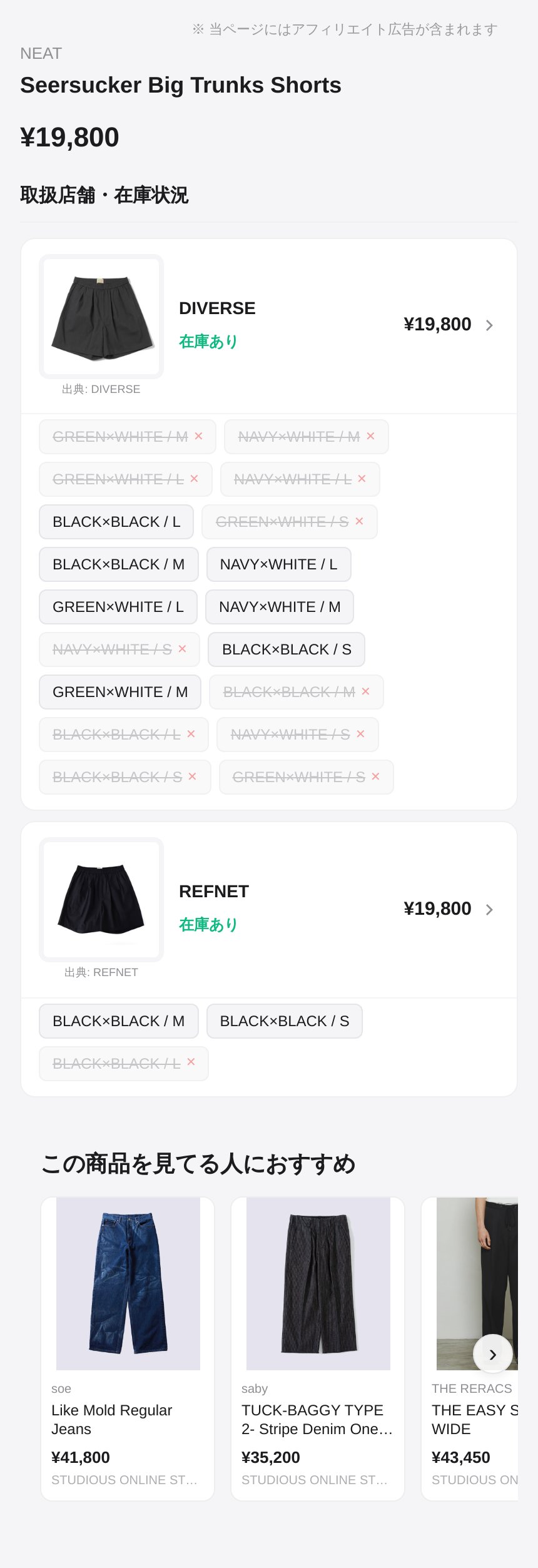The image size is (538, 1568).
Task: Choose NAVY×WHITE / M available variant chip
Action: point(280,607)
